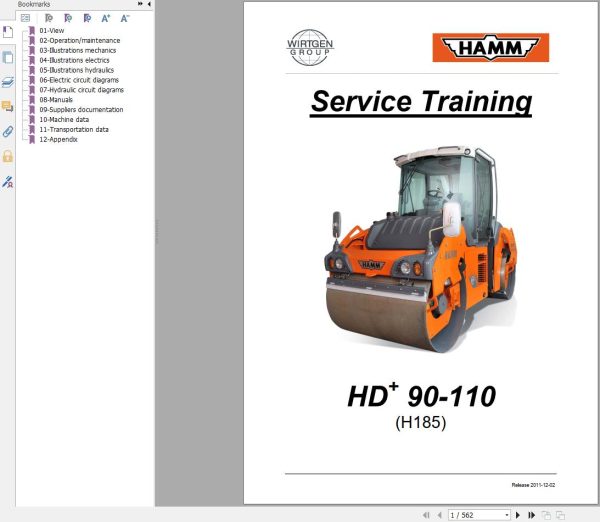Open the Security lock panel

8,156
